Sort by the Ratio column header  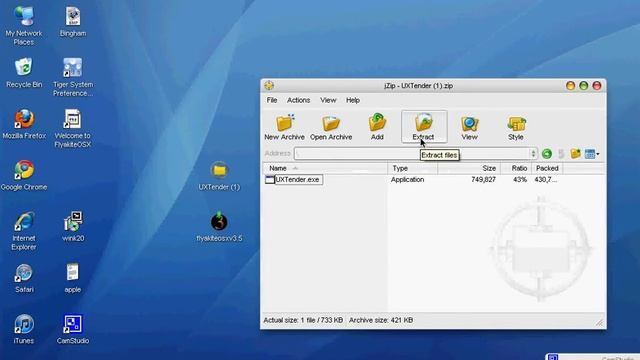pos(516,168)
